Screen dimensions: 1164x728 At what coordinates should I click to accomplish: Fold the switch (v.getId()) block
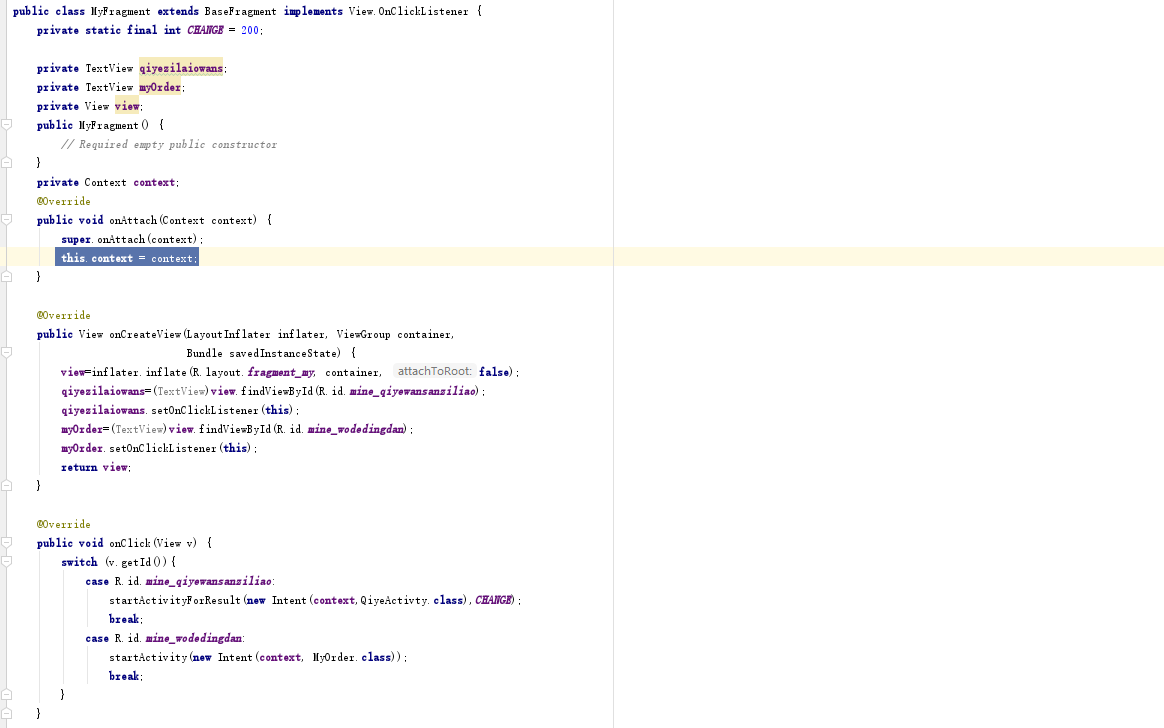7,562
